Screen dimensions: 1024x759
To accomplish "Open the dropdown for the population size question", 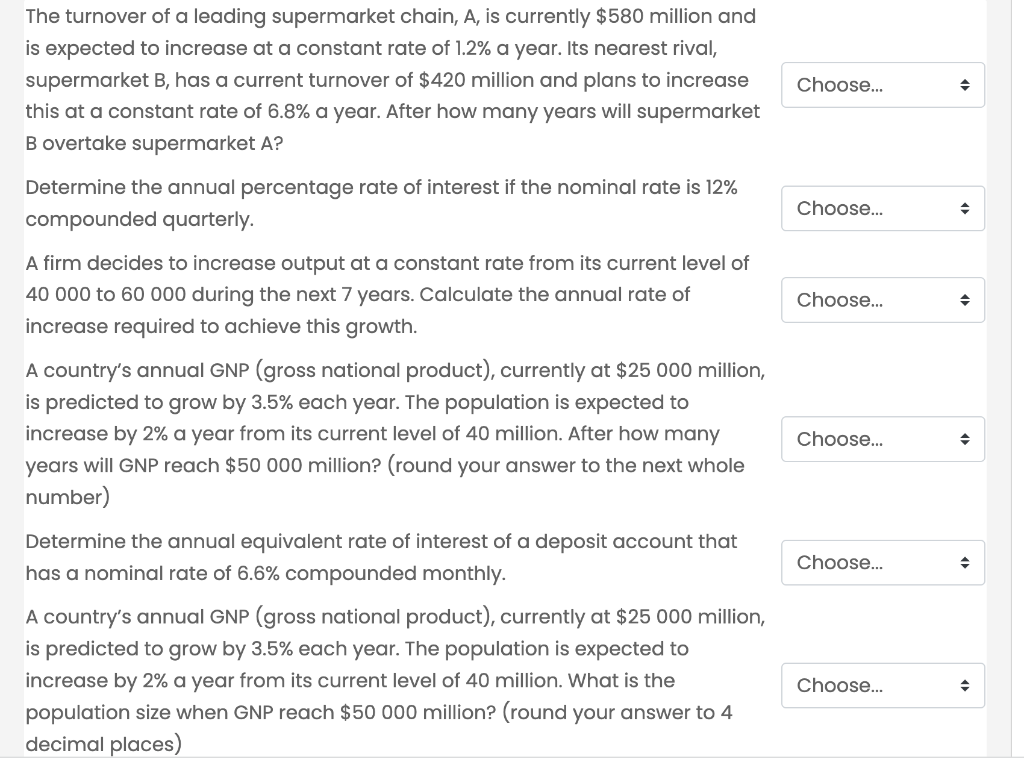I will (x=883, y=685).
